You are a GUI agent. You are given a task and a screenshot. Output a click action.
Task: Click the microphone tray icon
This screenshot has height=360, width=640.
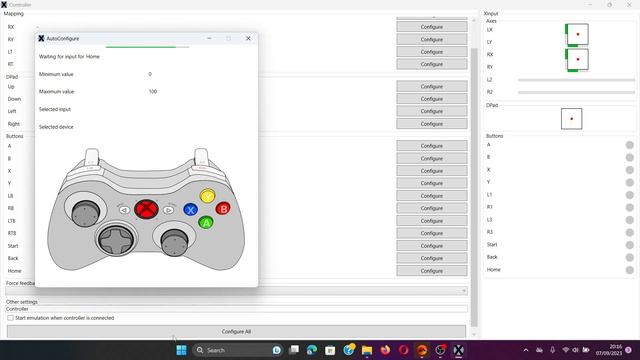(x=552, y=350)
